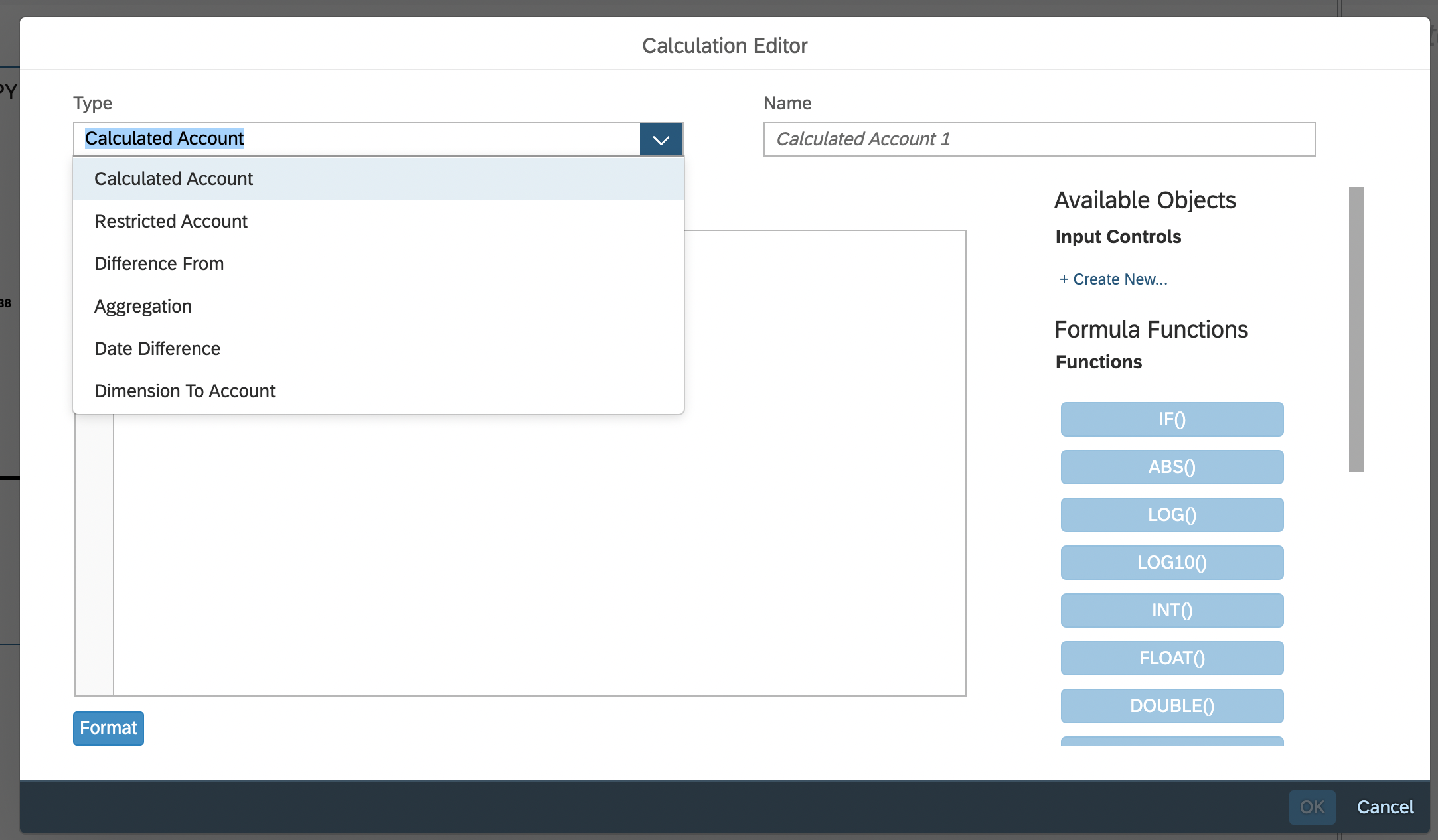
Task: Click the Available Objects panel scrollbar
Action: (x=1356, y=329)
